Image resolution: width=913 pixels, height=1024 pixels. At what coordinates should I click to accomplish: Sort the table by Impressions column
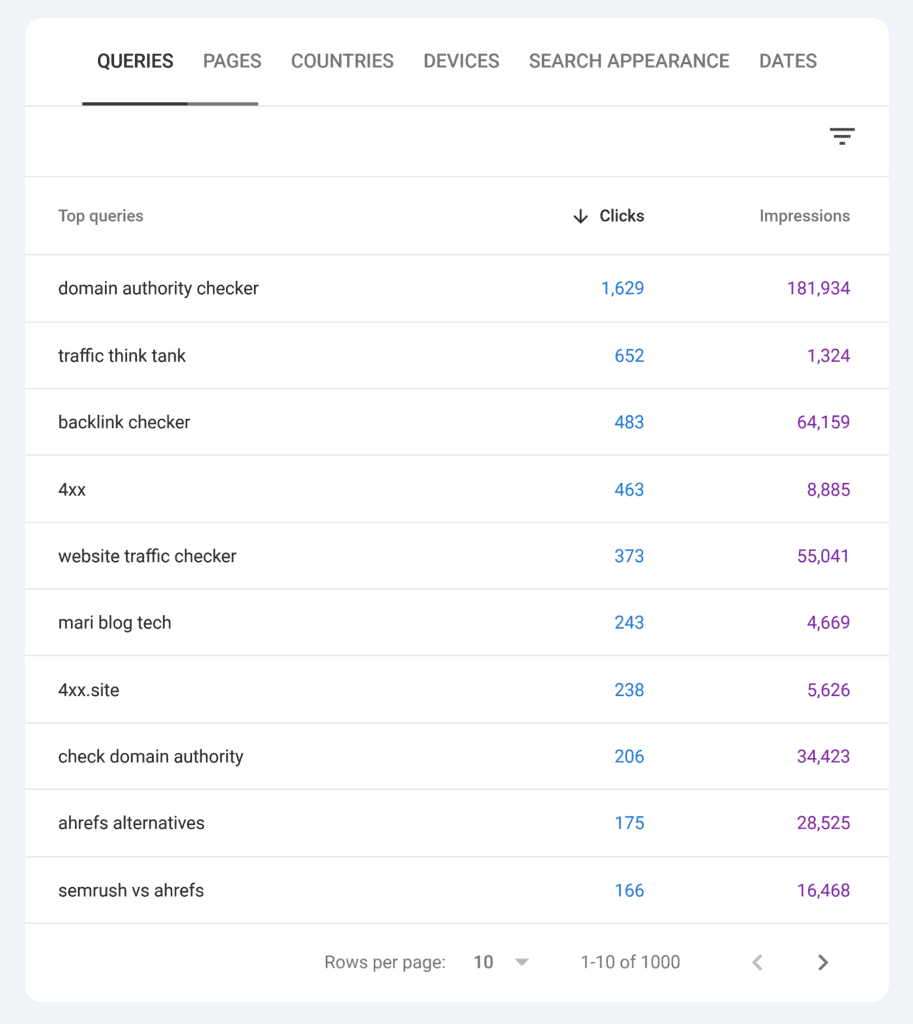[805, 216]
